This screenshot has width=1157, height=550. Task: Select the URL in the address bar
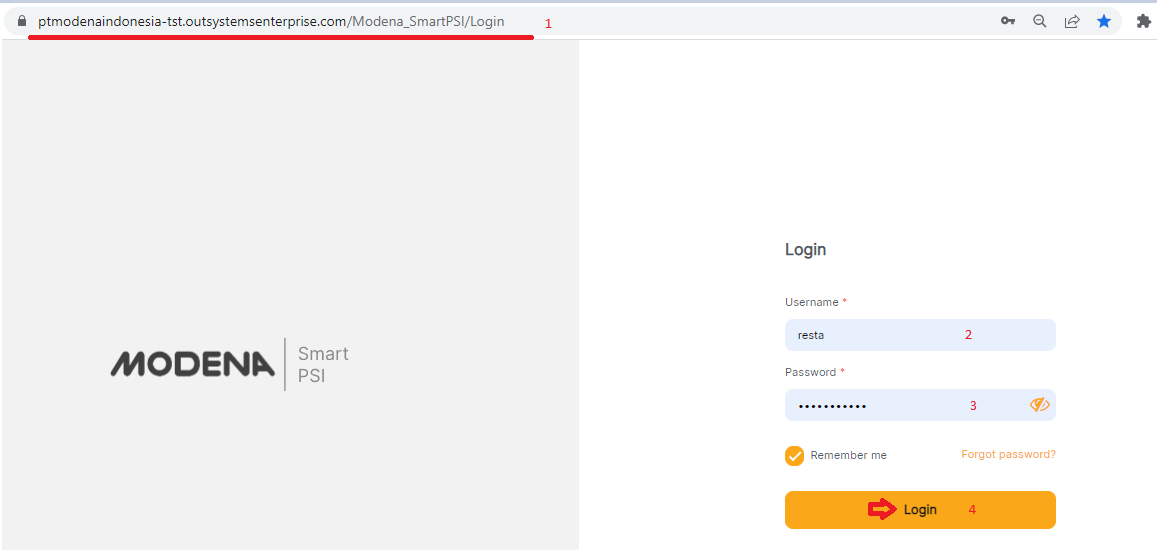pos(270,21)
